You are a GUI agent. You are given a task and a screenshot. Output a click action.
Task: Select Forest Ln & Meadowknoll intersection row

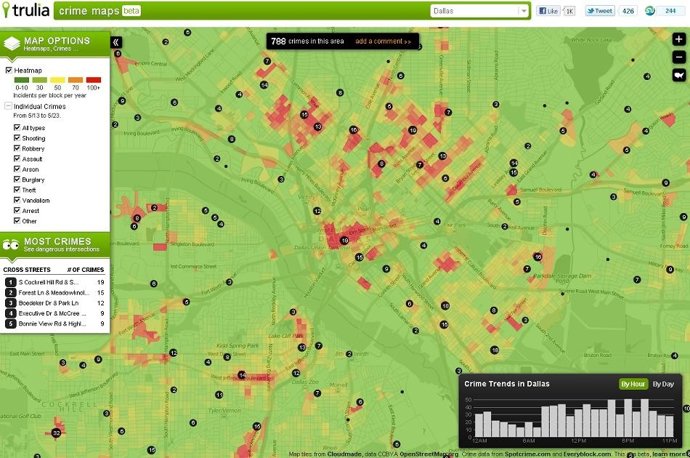(x=55, y=293)
